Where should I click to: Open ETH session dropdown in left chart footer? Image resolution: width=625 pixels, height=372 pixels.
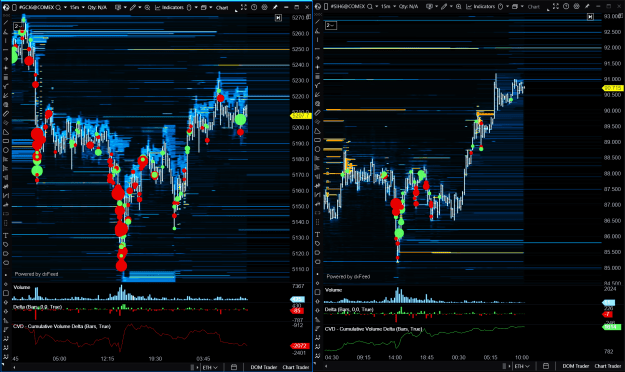pos(210,367)
